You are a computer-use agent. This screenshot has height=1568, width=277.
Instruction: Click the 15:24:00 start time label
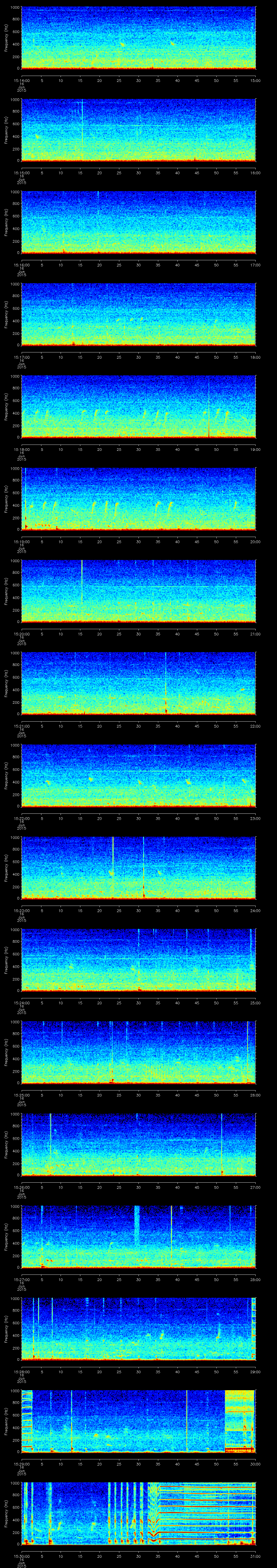pyautogui.click(x=21, y=1003)
